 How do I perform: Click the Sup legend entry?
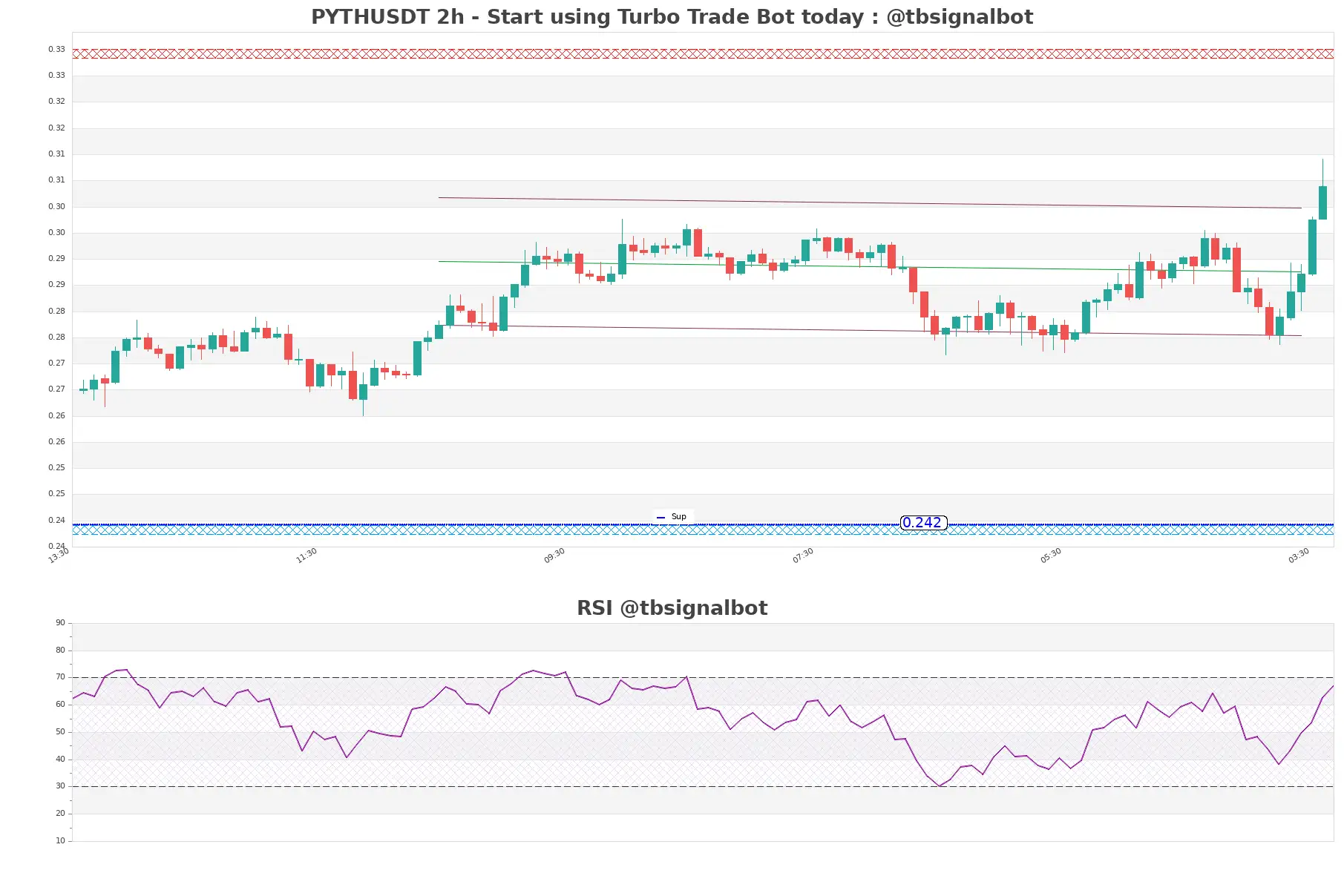click(x=672, y=517)
